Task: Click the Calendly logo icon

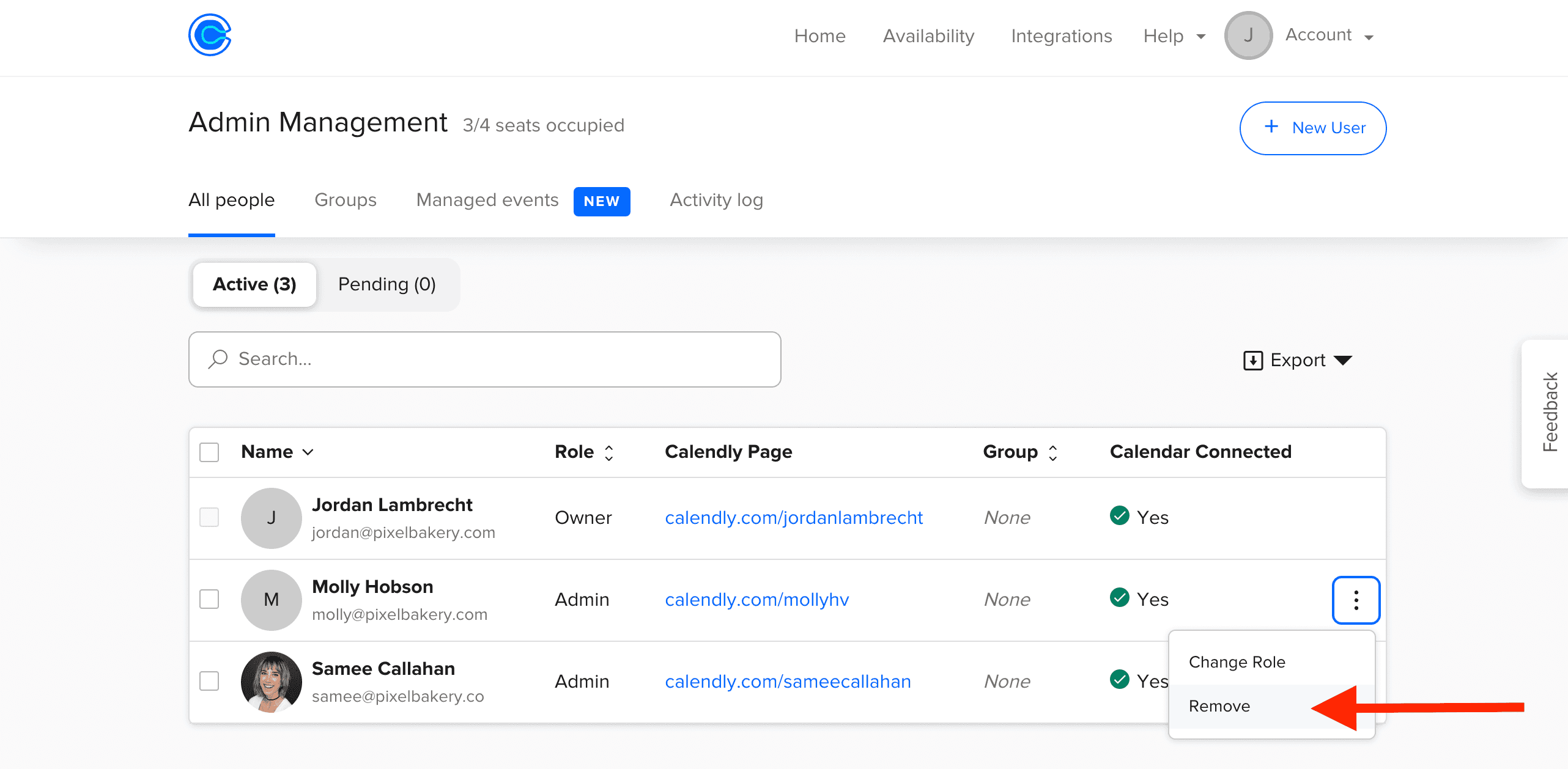Action: pos(210,35)
